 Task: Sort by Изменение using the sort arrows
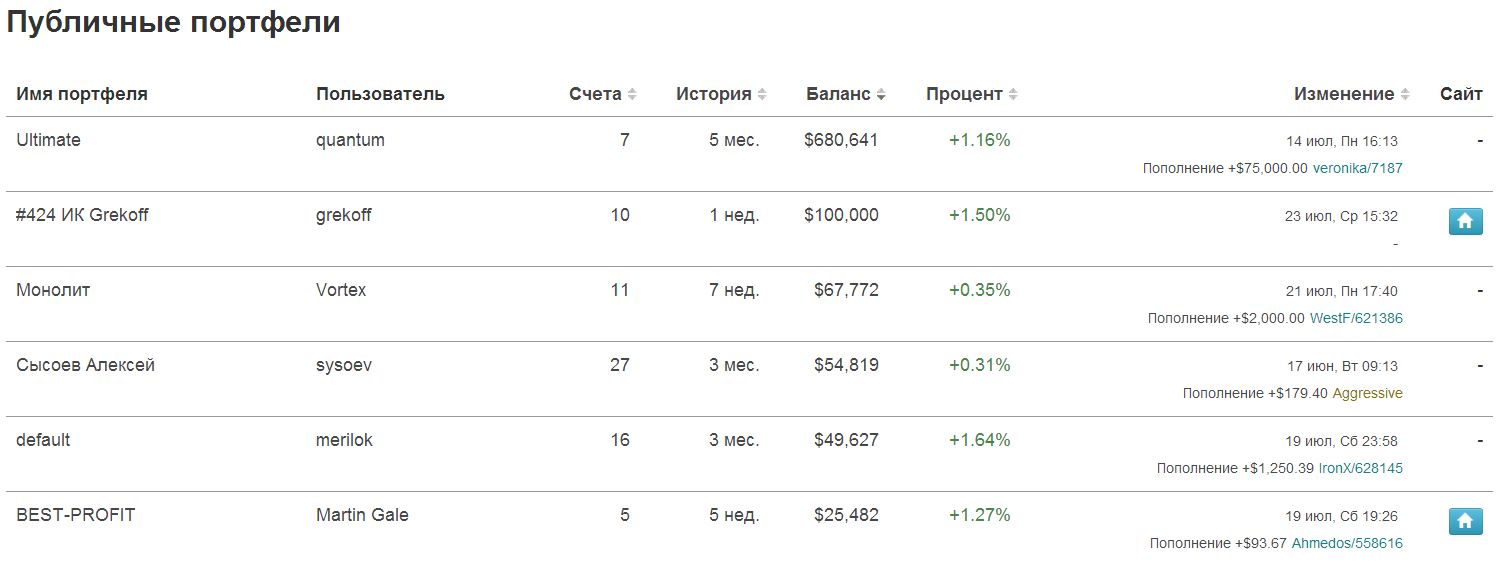pyautogui.click(x=1405, y=95)
